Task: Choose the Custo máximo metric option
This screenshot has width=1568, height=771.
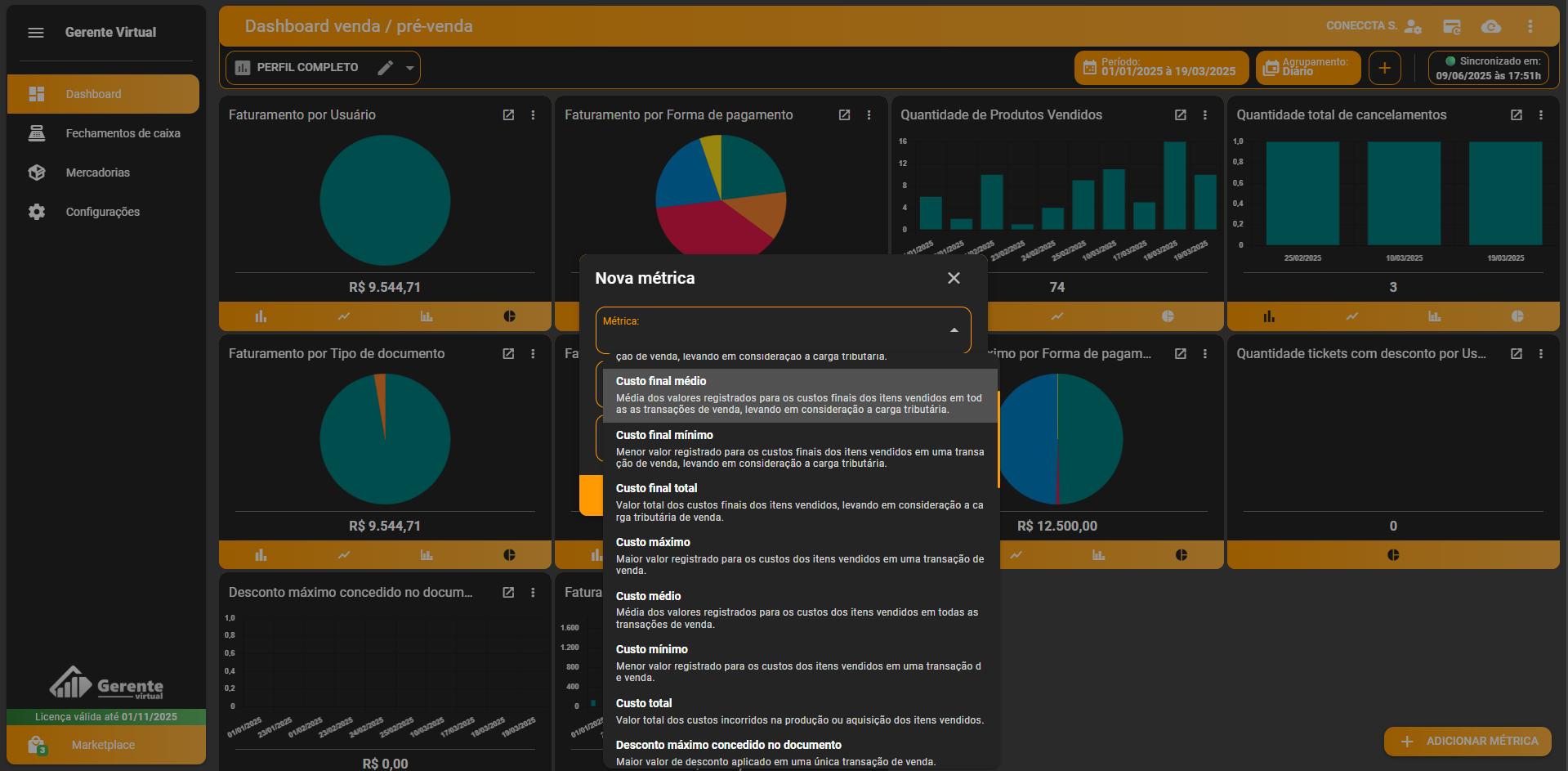Action: pos(799,555)
